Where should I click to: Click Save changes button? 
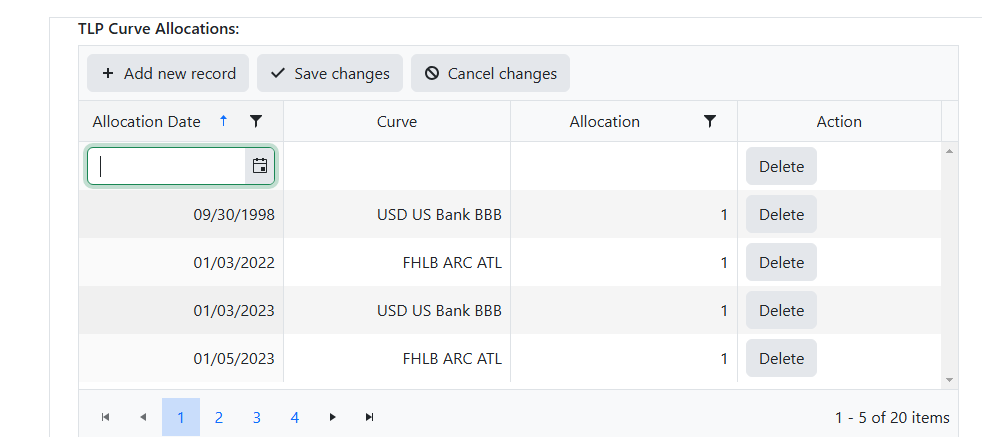coord(329,73)
